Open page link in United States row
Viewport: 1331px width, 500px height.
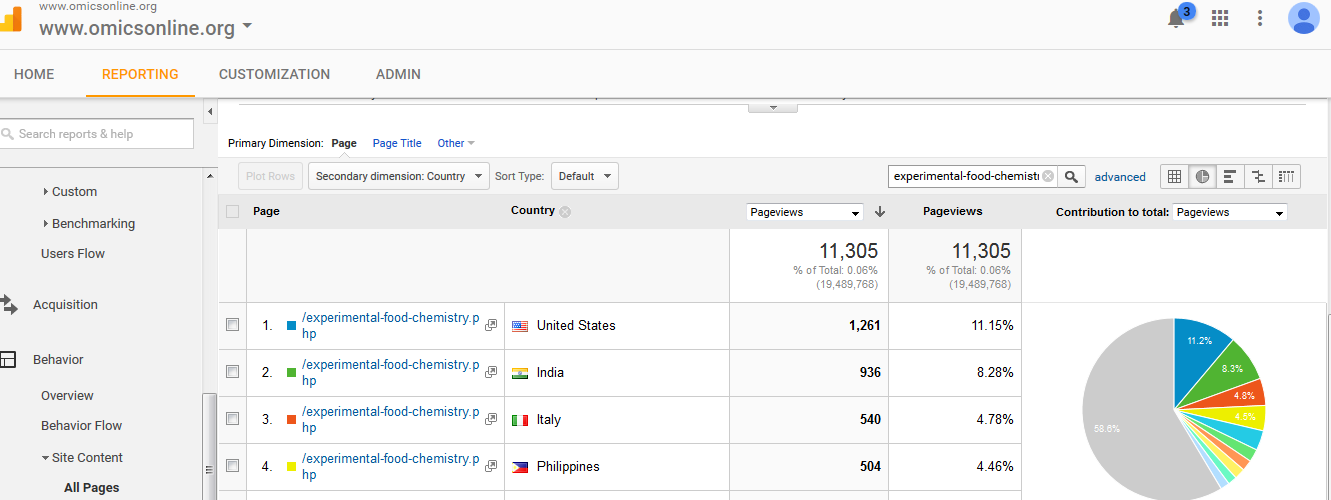[390, 325]
